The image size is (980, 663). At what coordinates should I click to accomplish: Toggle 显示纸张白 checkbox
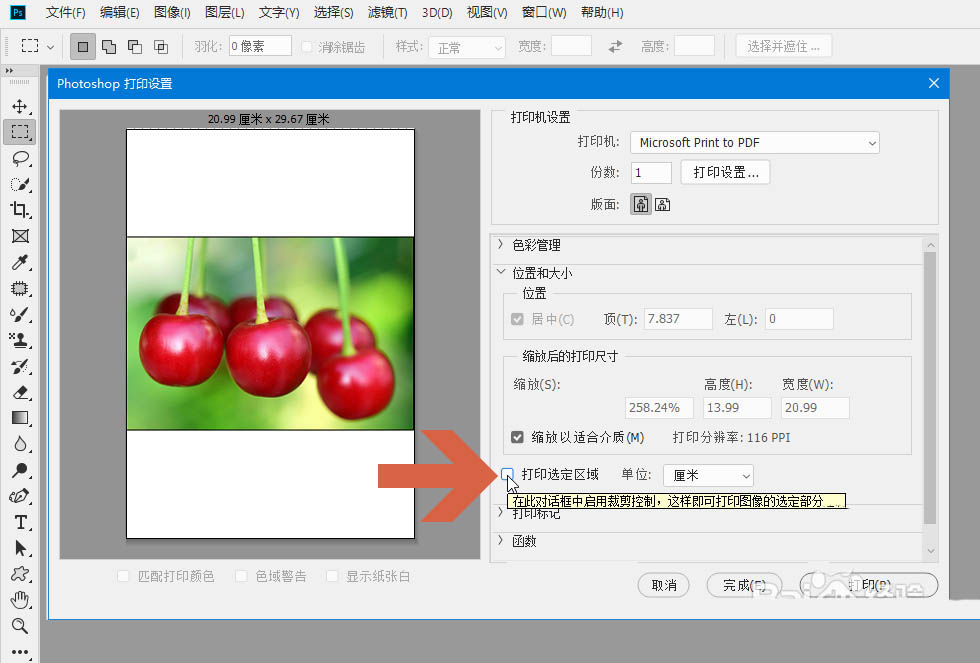click(332, 576)
